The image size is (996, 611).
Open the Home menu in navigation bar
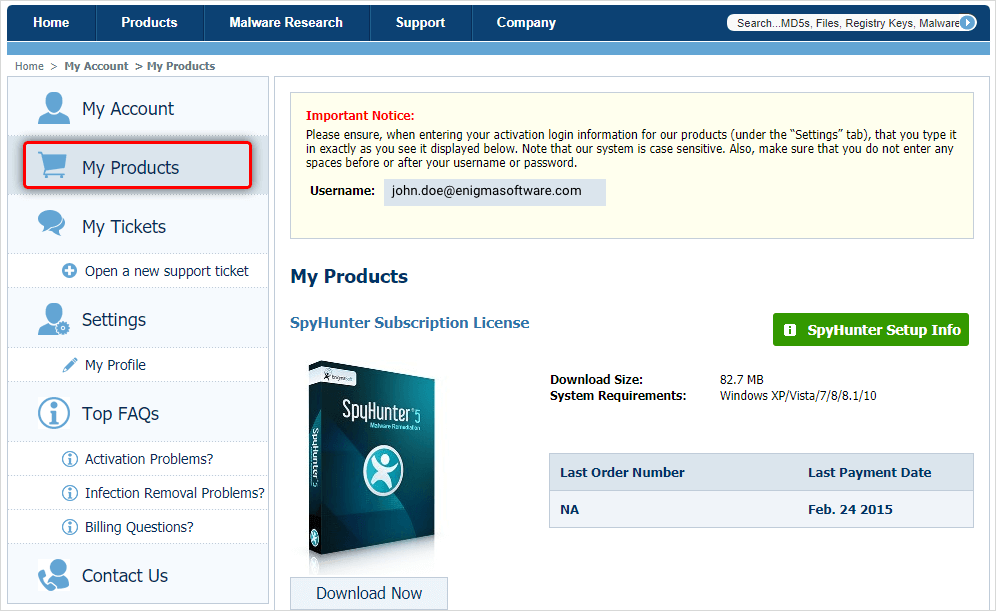(x=51, y=22)
